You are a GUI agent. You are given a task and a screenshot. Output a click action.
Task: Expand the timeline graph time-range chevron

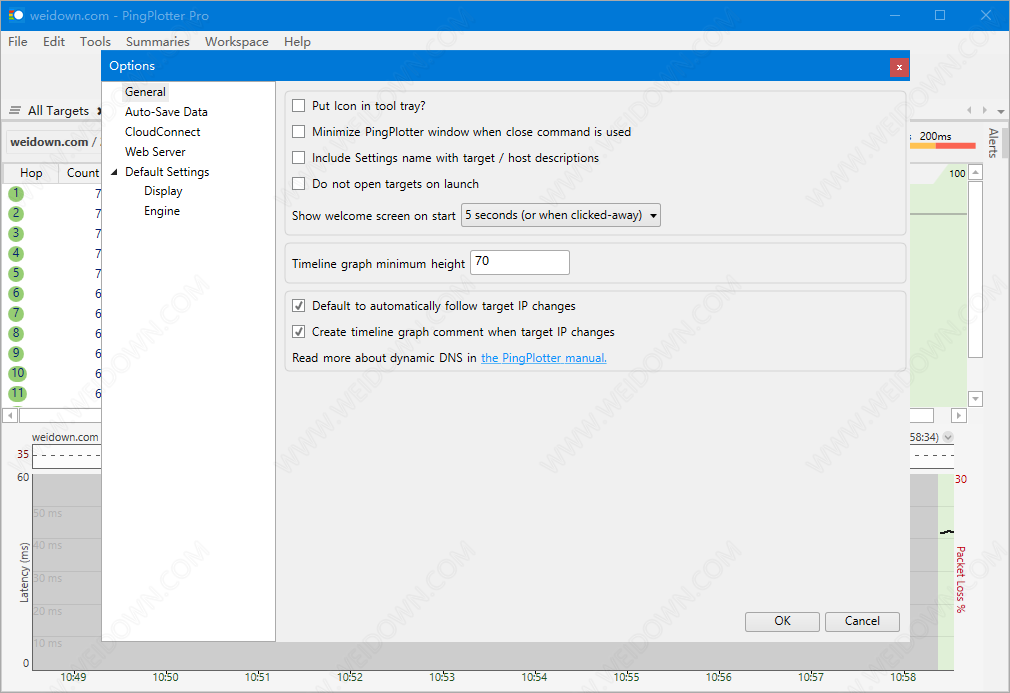948,437
